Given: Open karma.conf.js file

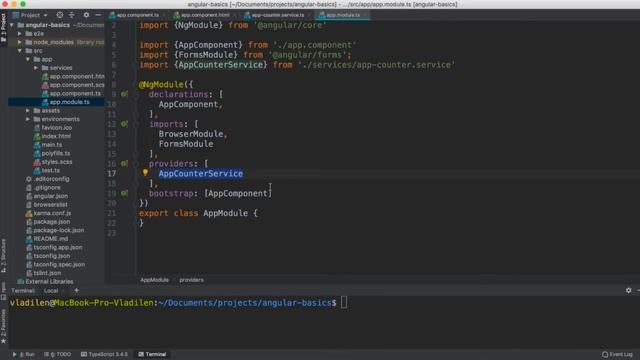Looking at the screenshot, I should [x=48, y=213].
